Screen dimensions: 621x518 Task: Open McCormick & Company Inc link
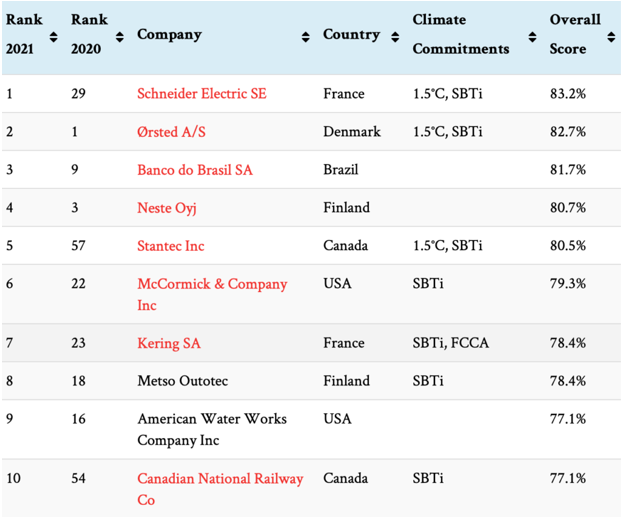click(x=212, y=294)
